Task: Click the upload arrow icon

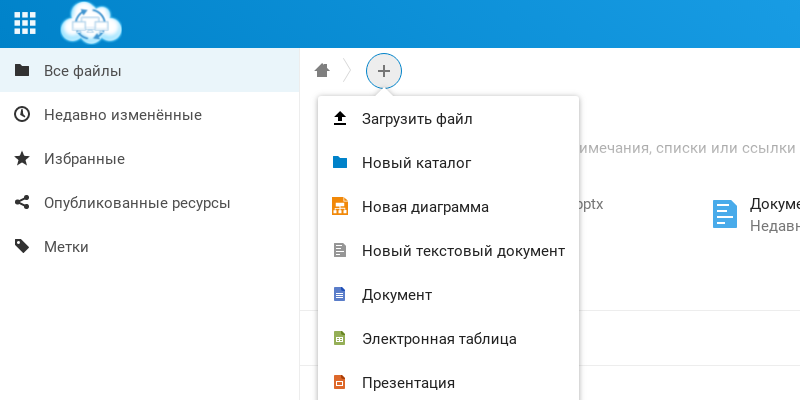Action: point(340,119)
